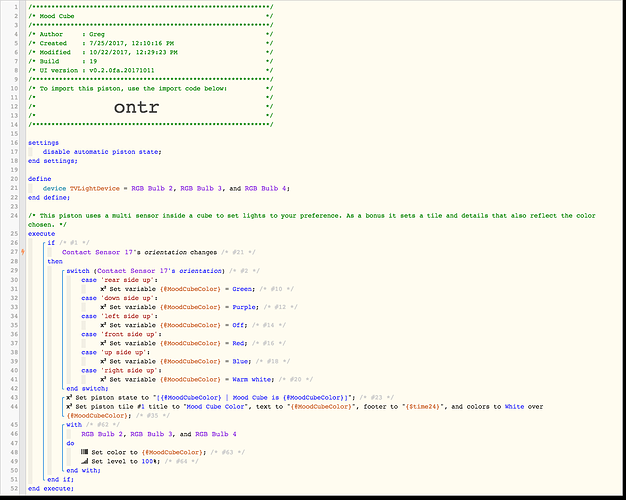Image resolution: width=626 pixels, height=500 pixels.
Task: Click the 'Purple' value
Action: 244,307
